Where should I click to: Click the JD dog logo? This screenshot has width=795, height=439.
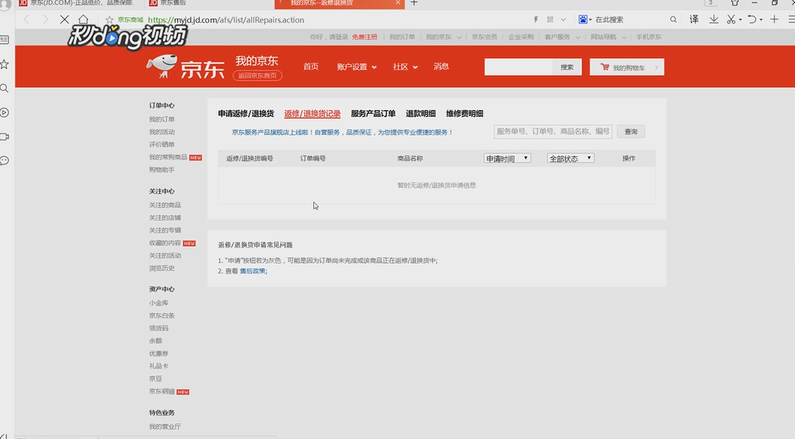(x=162, y=66)
